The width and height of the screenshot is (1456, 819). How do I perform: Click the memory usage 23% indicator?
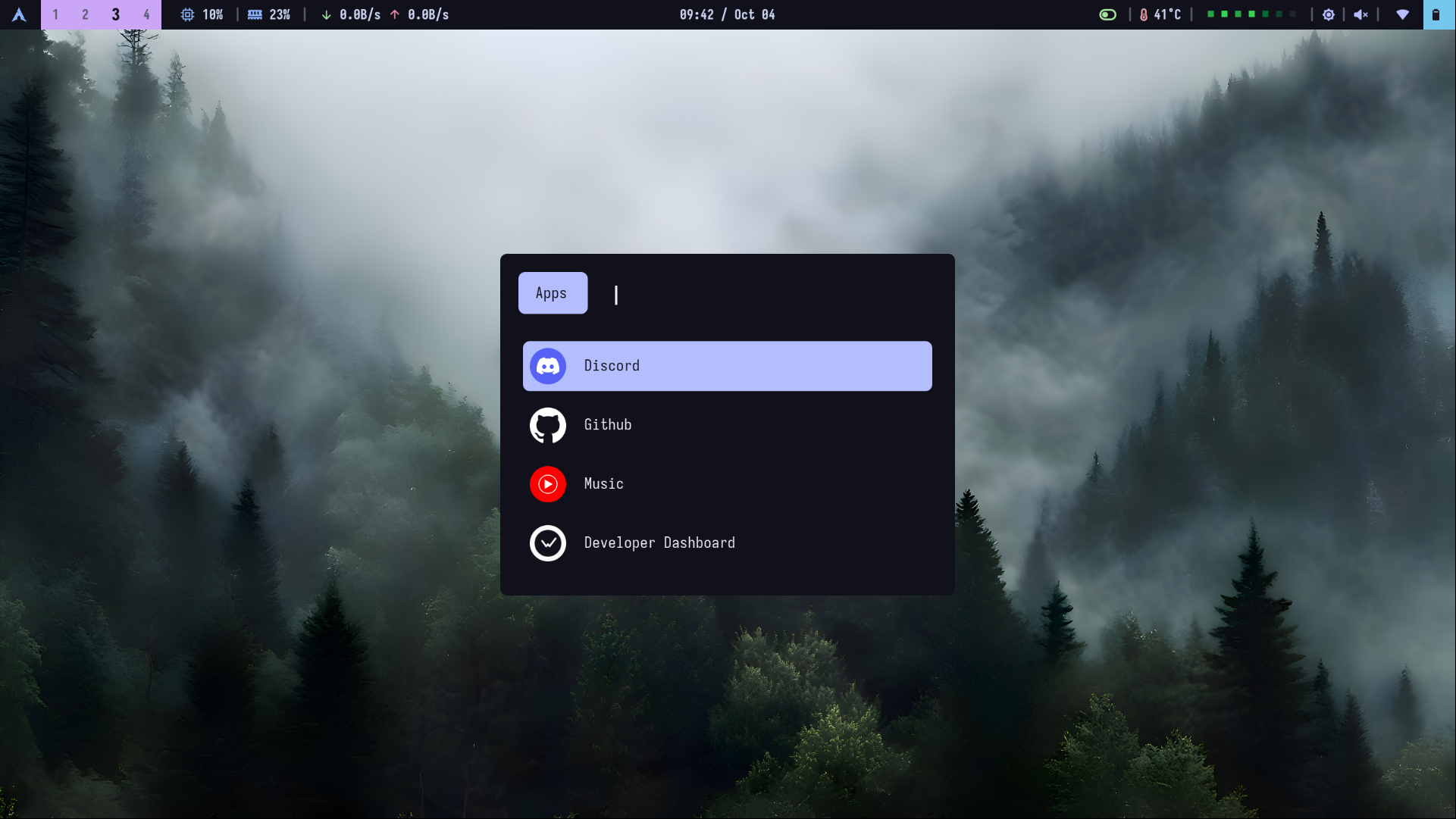click(270, 14)
